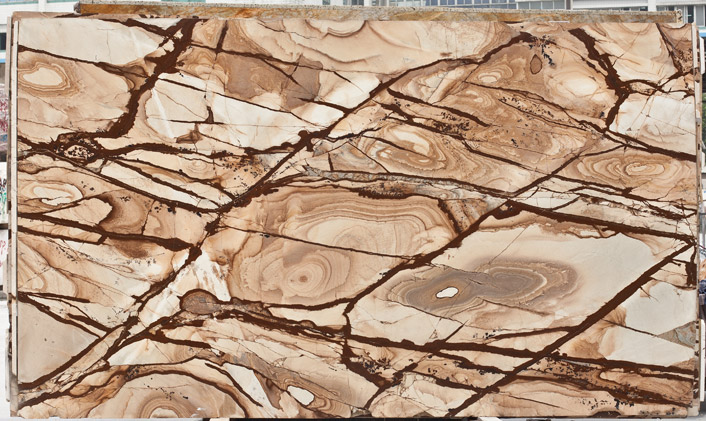Click the brown rounded blob on the lower-left vein
Image resolution: width=706 pixels, height=421 pixels.
point(198,301)
